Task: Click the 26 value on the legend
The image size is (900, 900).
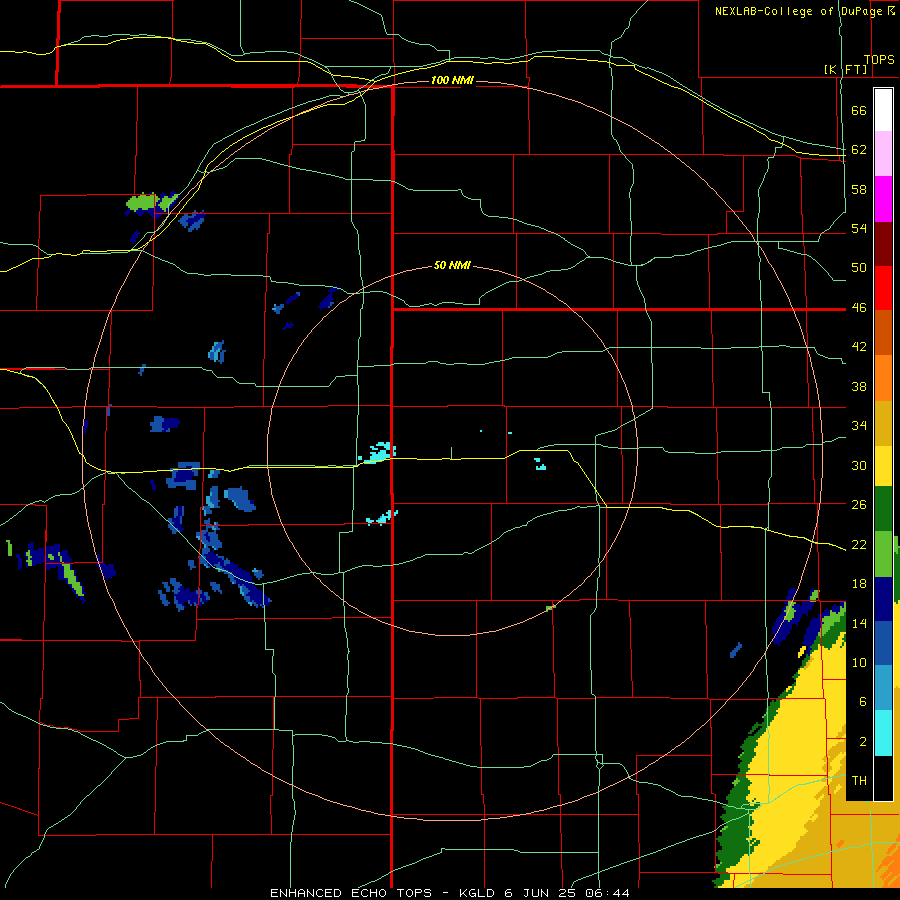Action: (859, 505)
